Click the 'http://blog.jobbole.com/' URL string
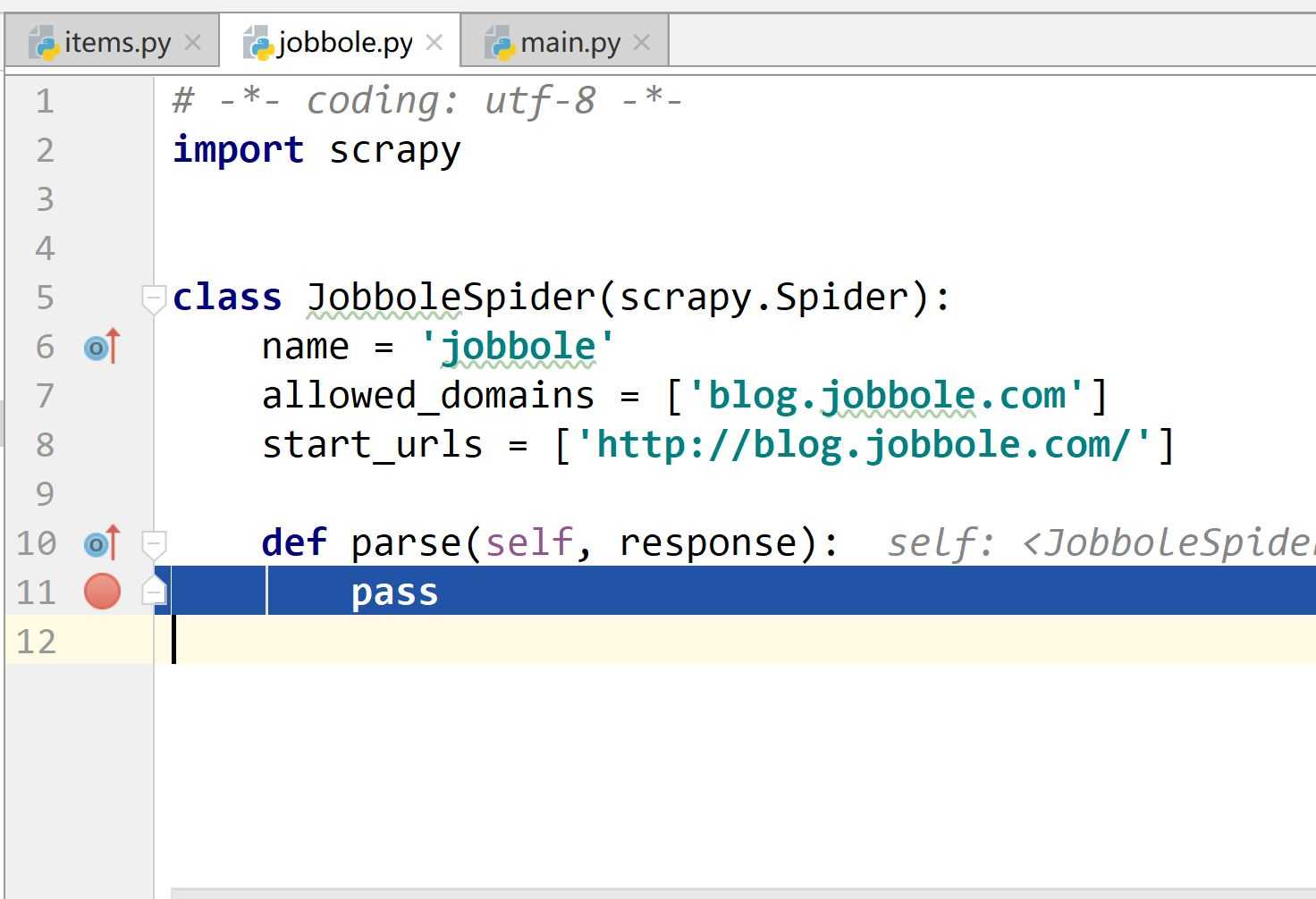 [864, 445]
